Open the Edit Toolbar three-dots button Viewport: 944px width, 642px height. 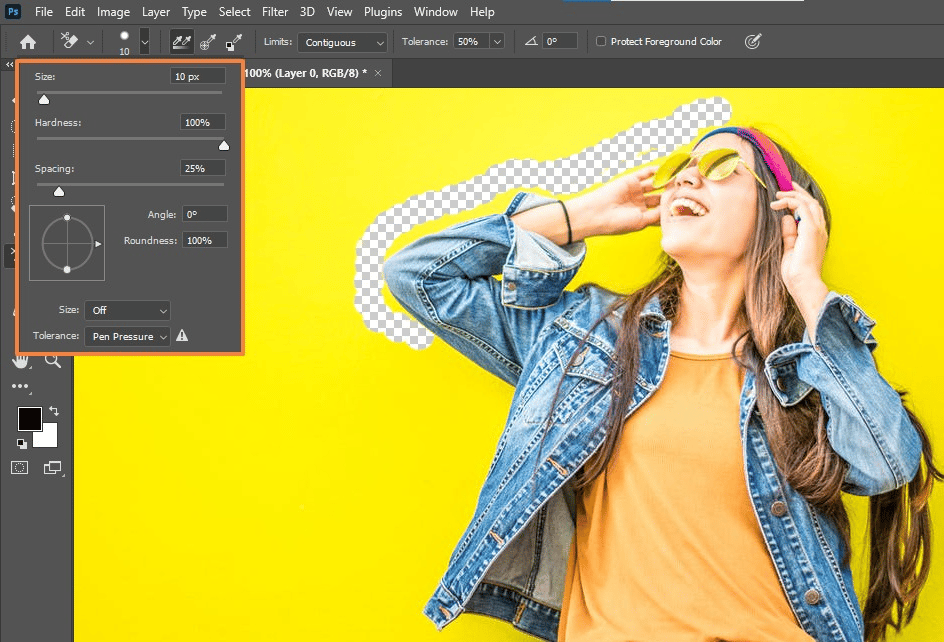(20, 386)
